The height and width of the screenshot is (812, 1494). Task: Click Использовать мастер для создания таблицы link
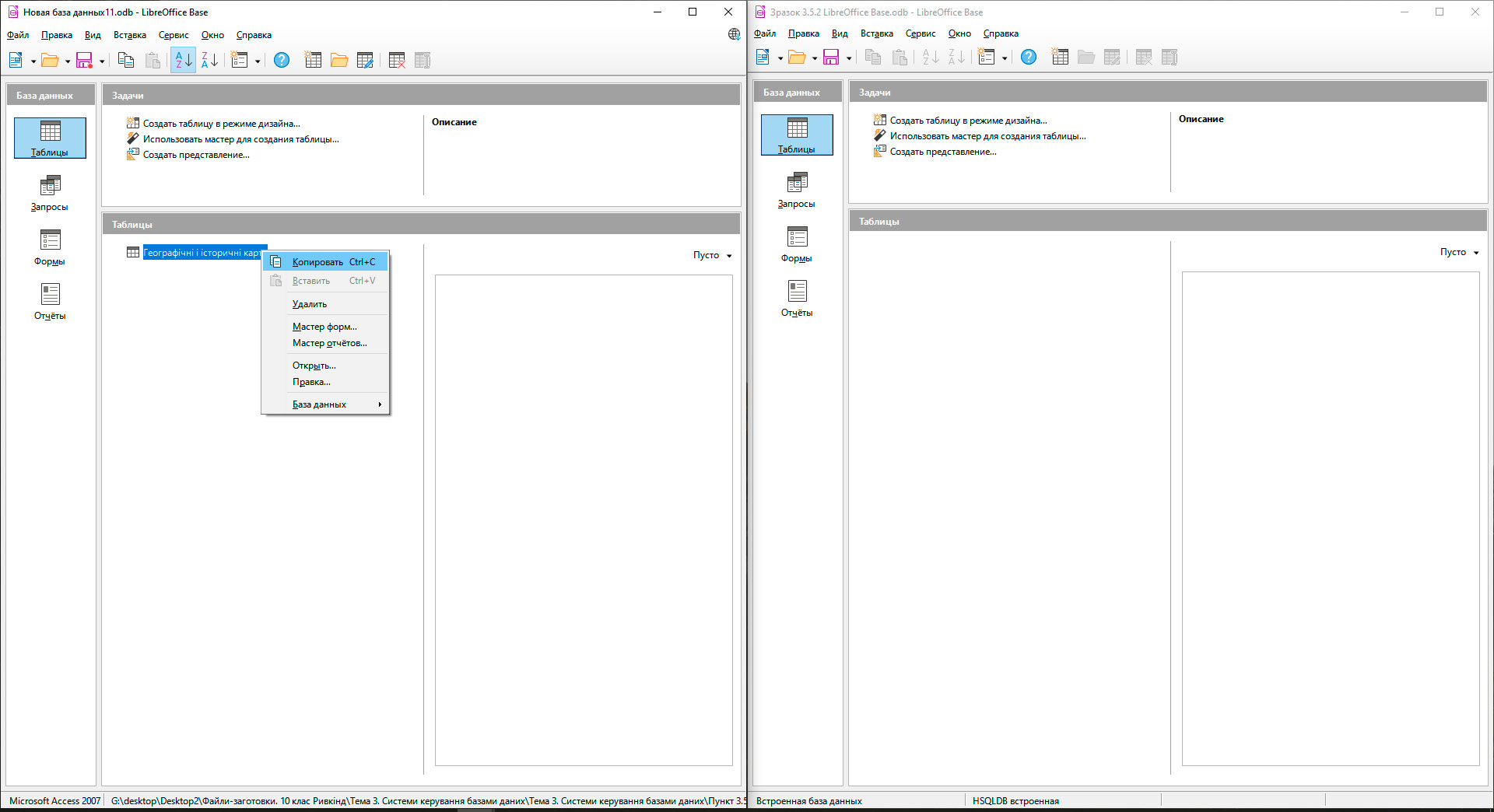pyautogui.click(x=240, y=138)
